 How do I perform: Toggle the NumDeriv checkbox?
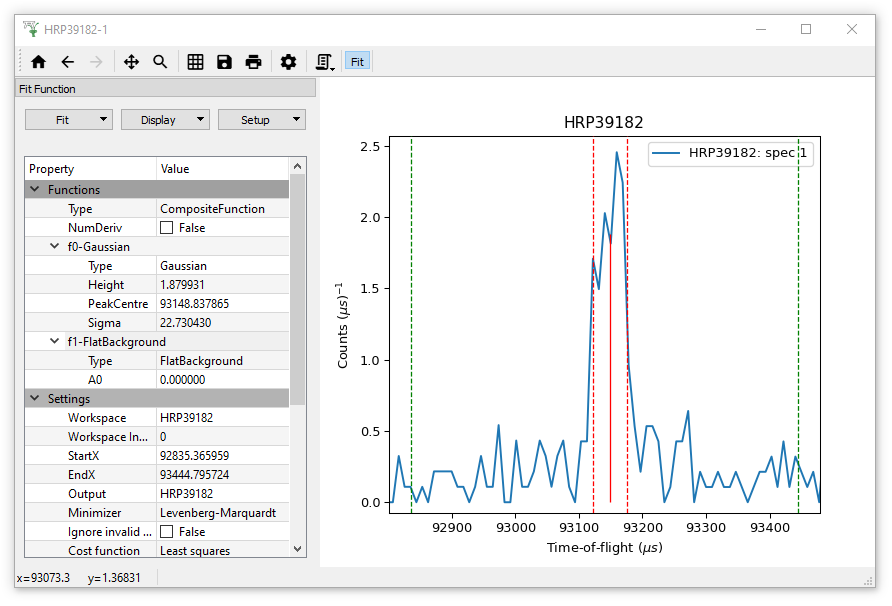[167, 228]
